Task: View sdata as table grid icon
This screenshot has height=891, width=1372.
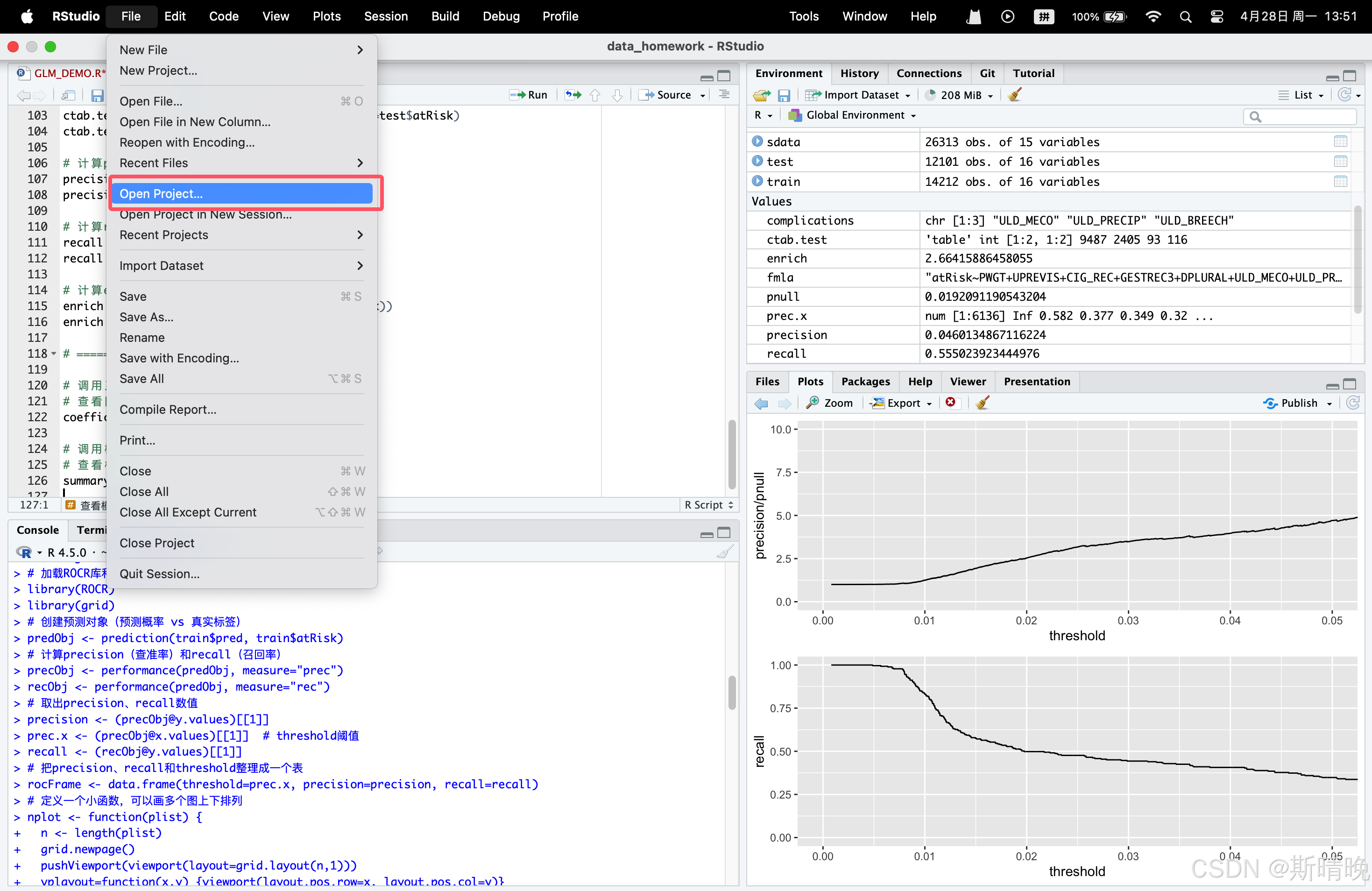Action: pyautogui.click(x=1340, y=142)
